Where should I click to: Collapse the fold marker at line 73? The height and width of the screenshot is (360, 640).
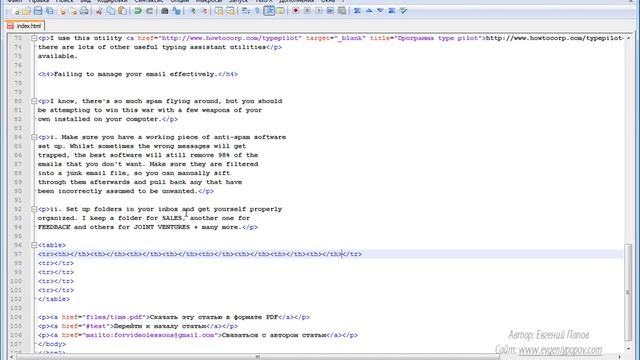pos(34,38)
